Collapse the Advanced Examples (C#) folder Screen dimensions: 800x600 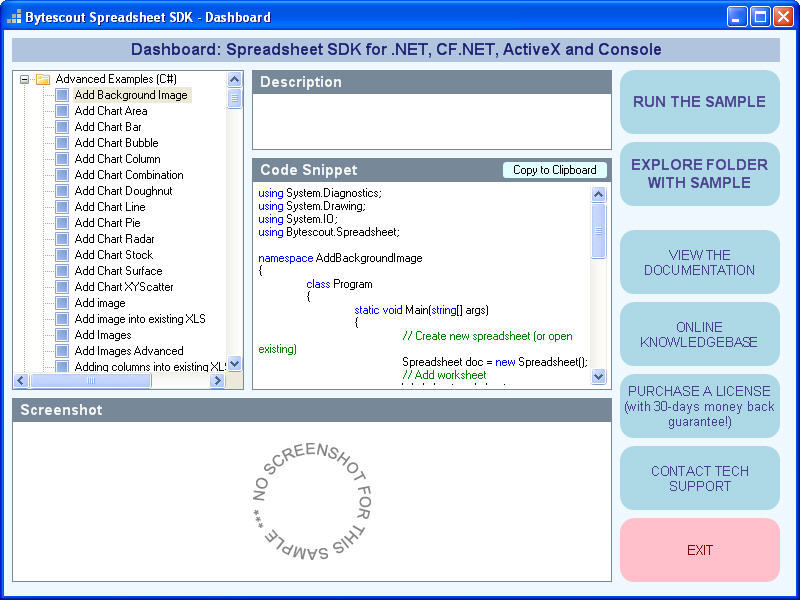(24, 79)
